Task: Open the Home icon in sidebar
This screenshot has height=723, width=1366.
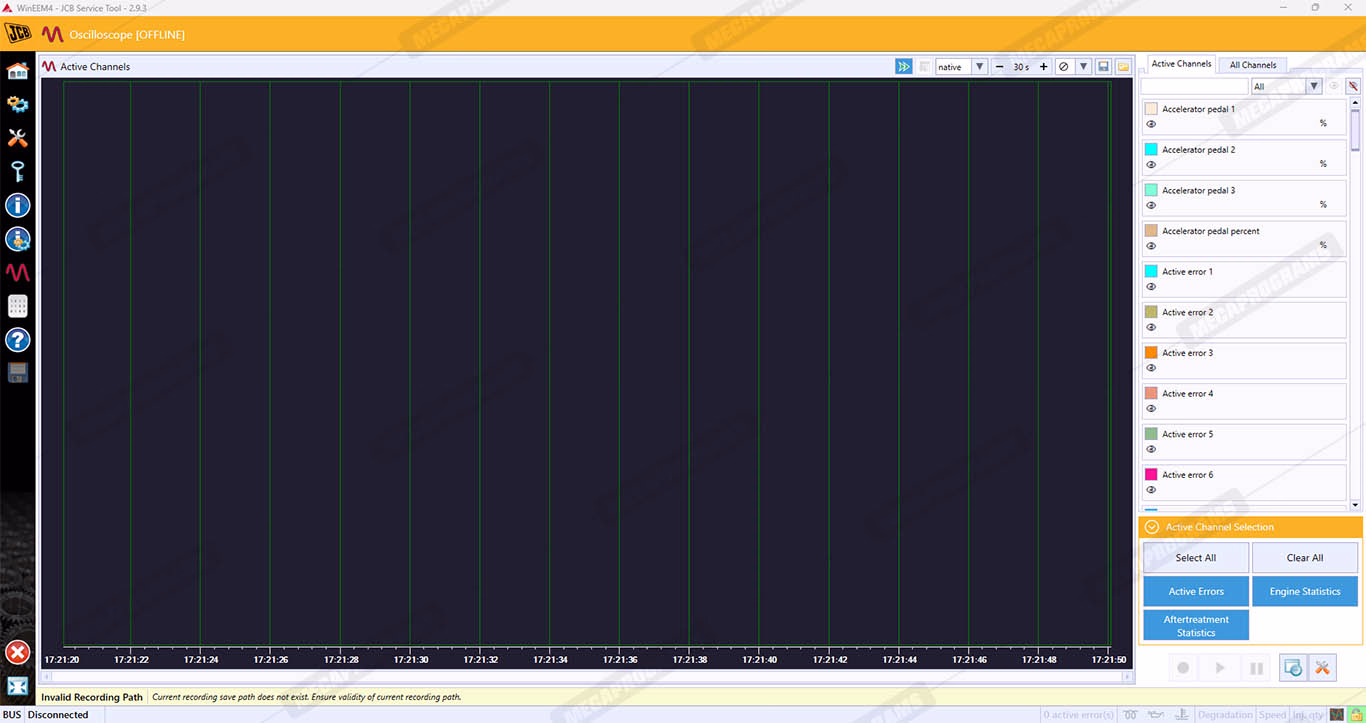Action: click(17, 71)
